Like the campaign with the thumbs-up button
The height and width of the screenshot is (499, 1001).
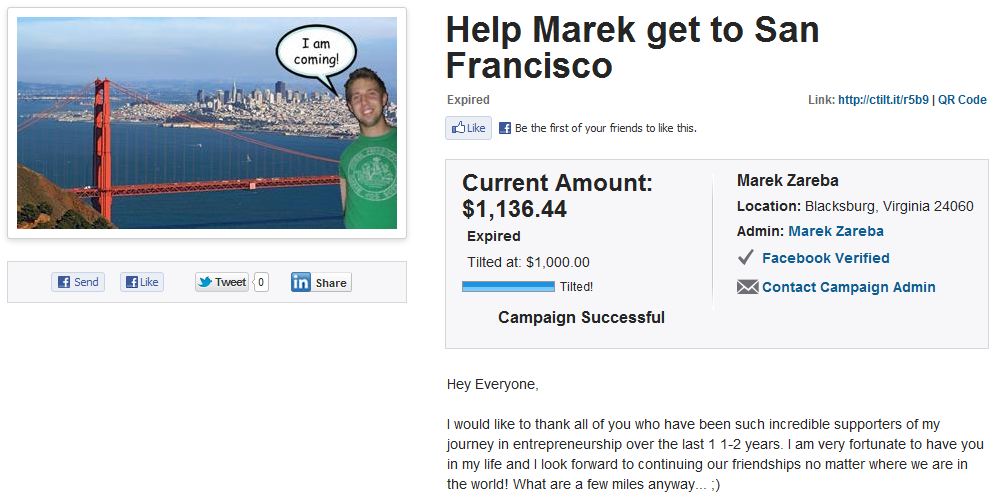(x=468, y=128)
